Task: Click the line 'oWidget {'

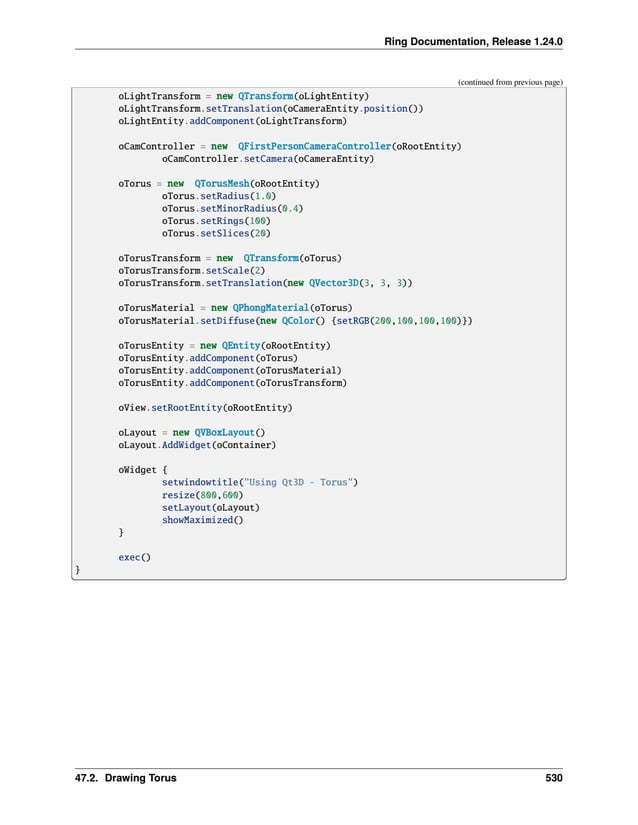Action: (143, 470)
